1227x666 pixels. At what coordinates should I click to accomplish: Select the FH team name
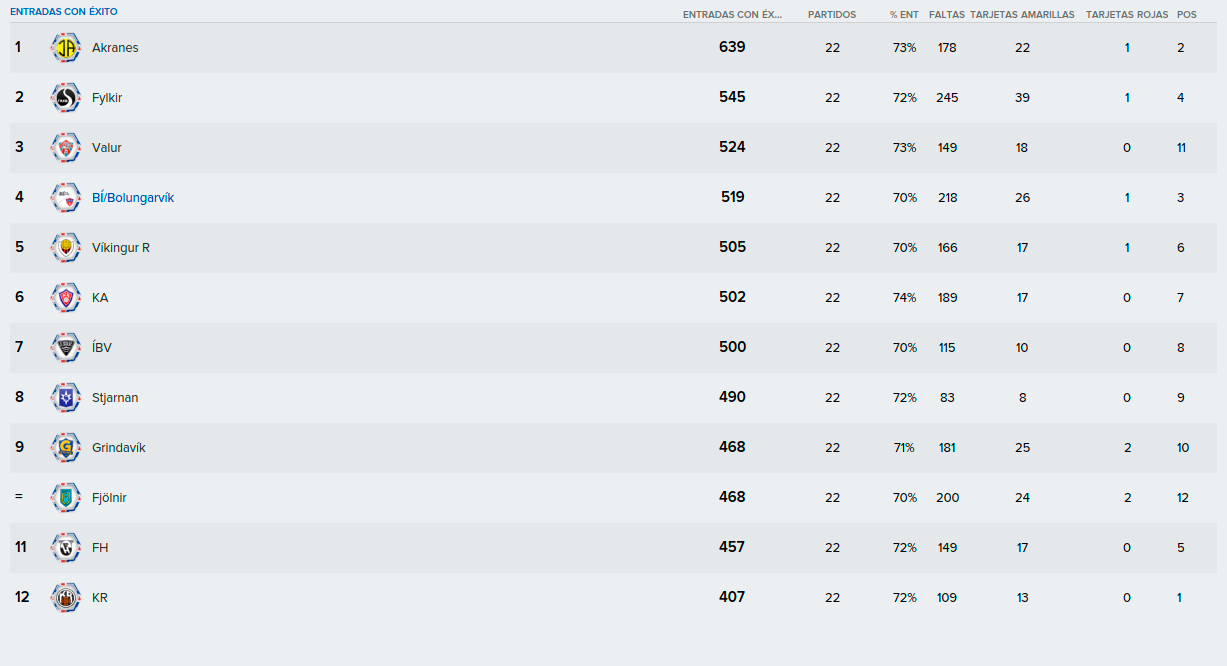click(100, 548)
